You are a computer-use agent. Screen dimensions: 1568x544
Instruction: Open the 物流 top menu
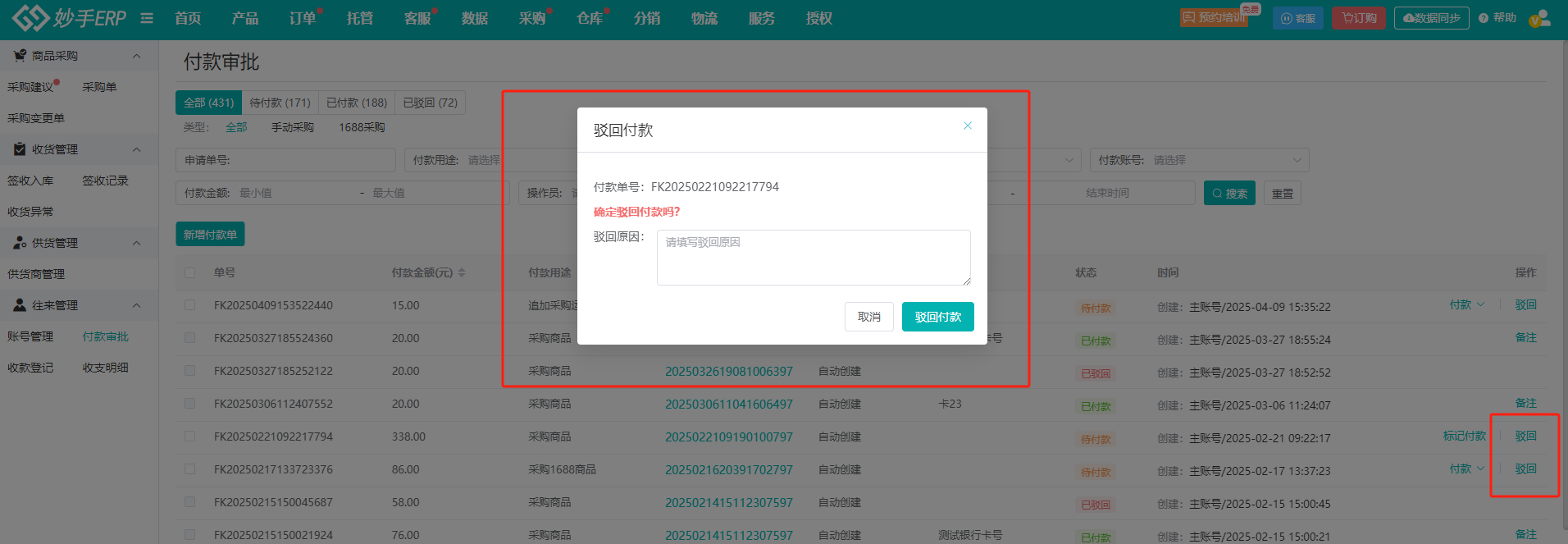pyautogui.click(x=704, y=18)
